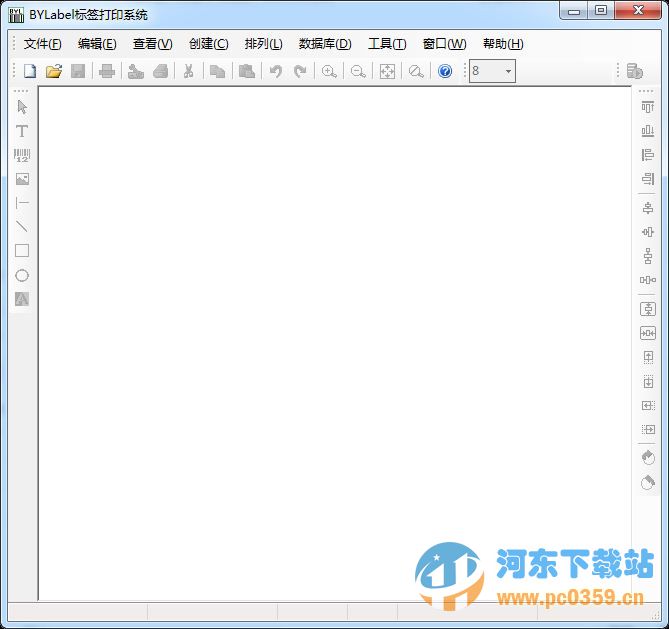Redo the last action
The height and width of the screenshot is (629, 669).
[x=300, y=71]
